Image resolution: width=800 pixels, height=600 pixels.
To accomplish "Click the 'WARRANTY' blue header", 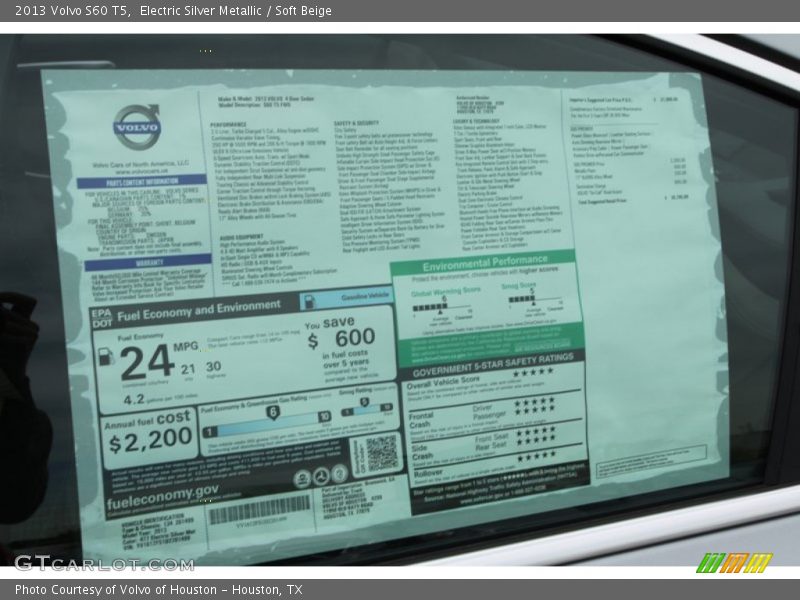I will pos(148,262).
